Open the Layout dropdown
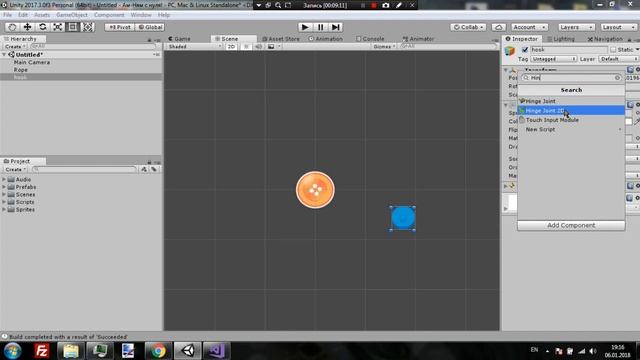640x360 pixels. [618, 27]
